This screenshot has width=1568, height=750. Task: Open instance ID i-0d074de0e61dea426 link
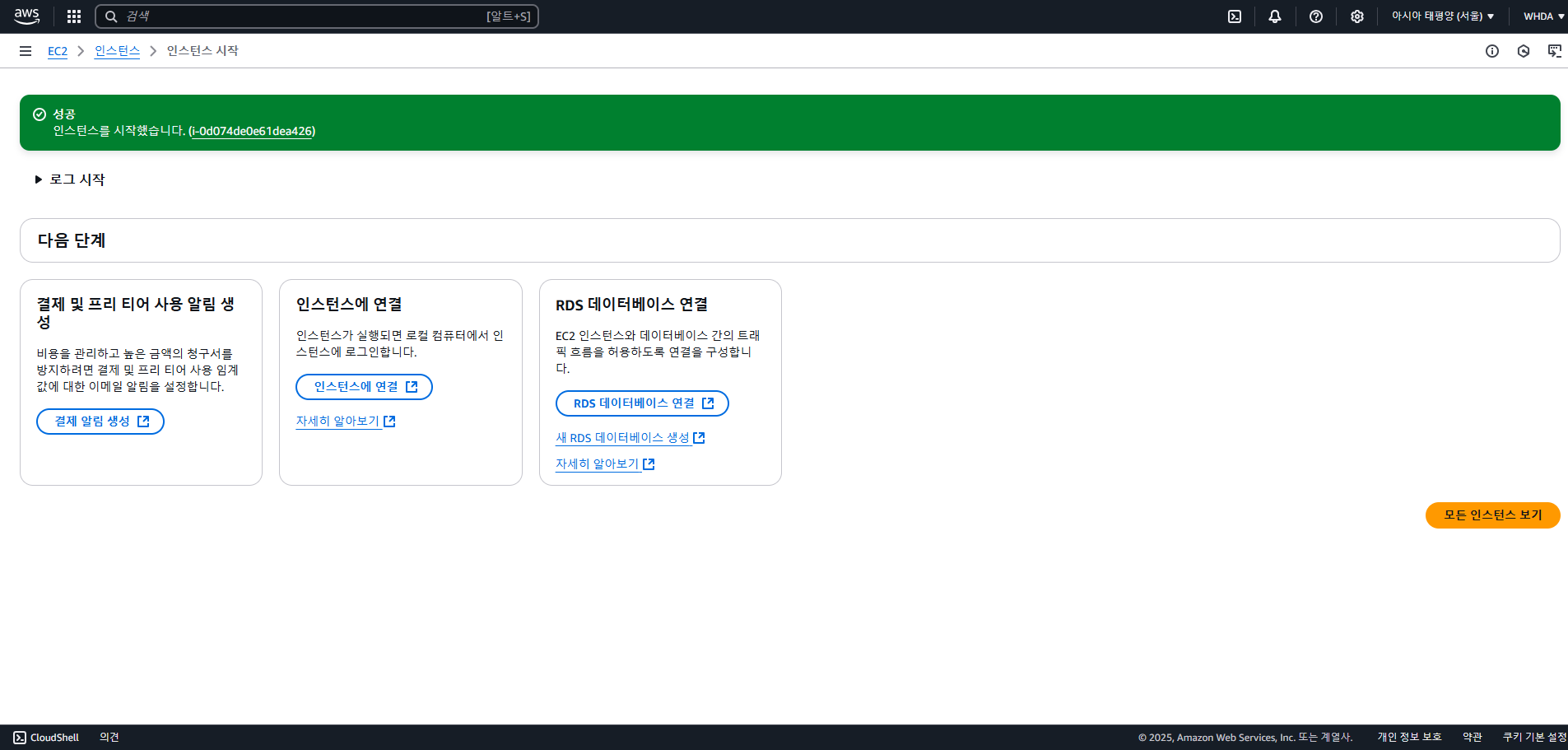point(252,131)
